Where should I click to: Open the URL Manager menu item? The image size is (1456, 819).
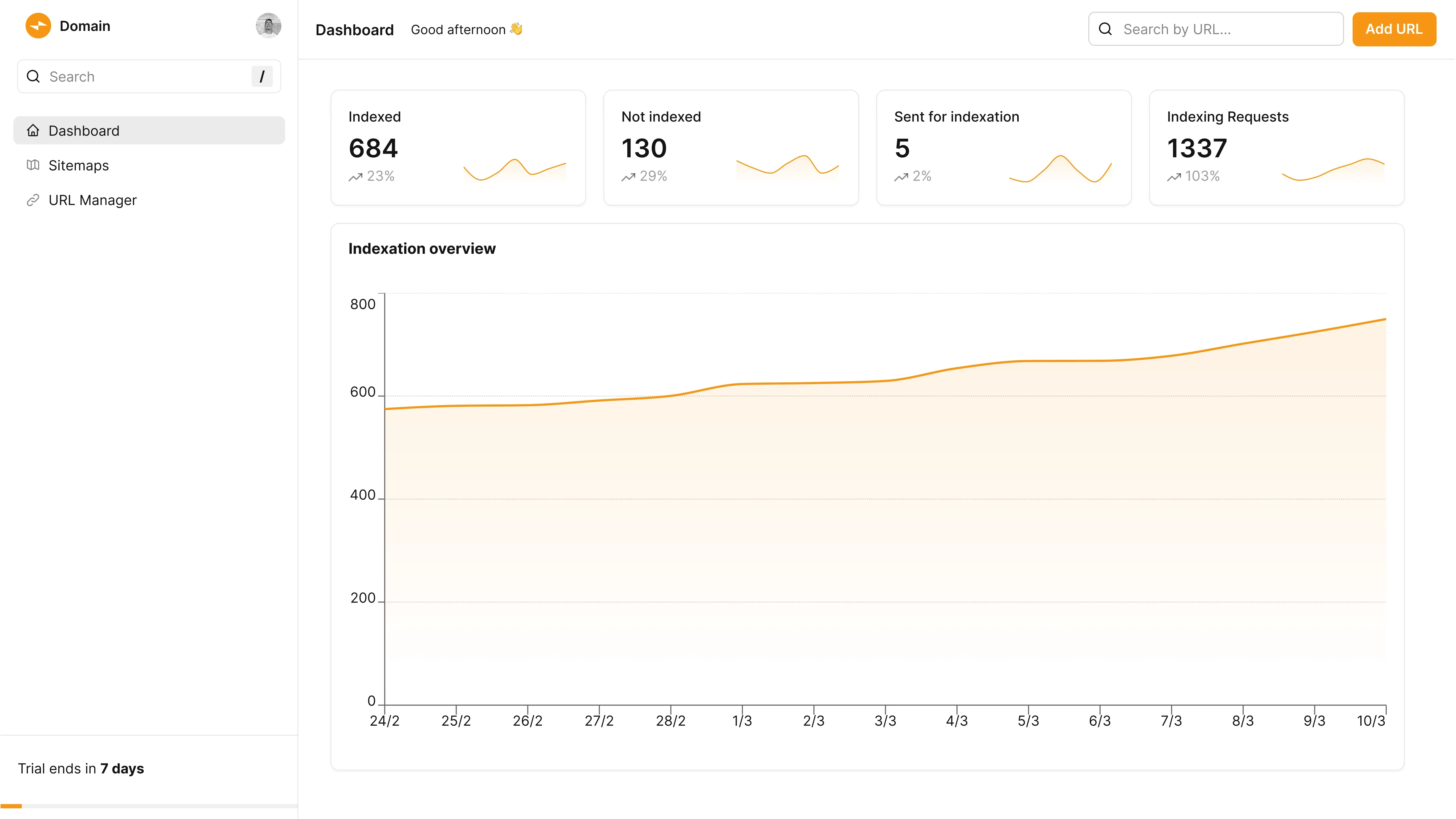(x=149, y=200)
